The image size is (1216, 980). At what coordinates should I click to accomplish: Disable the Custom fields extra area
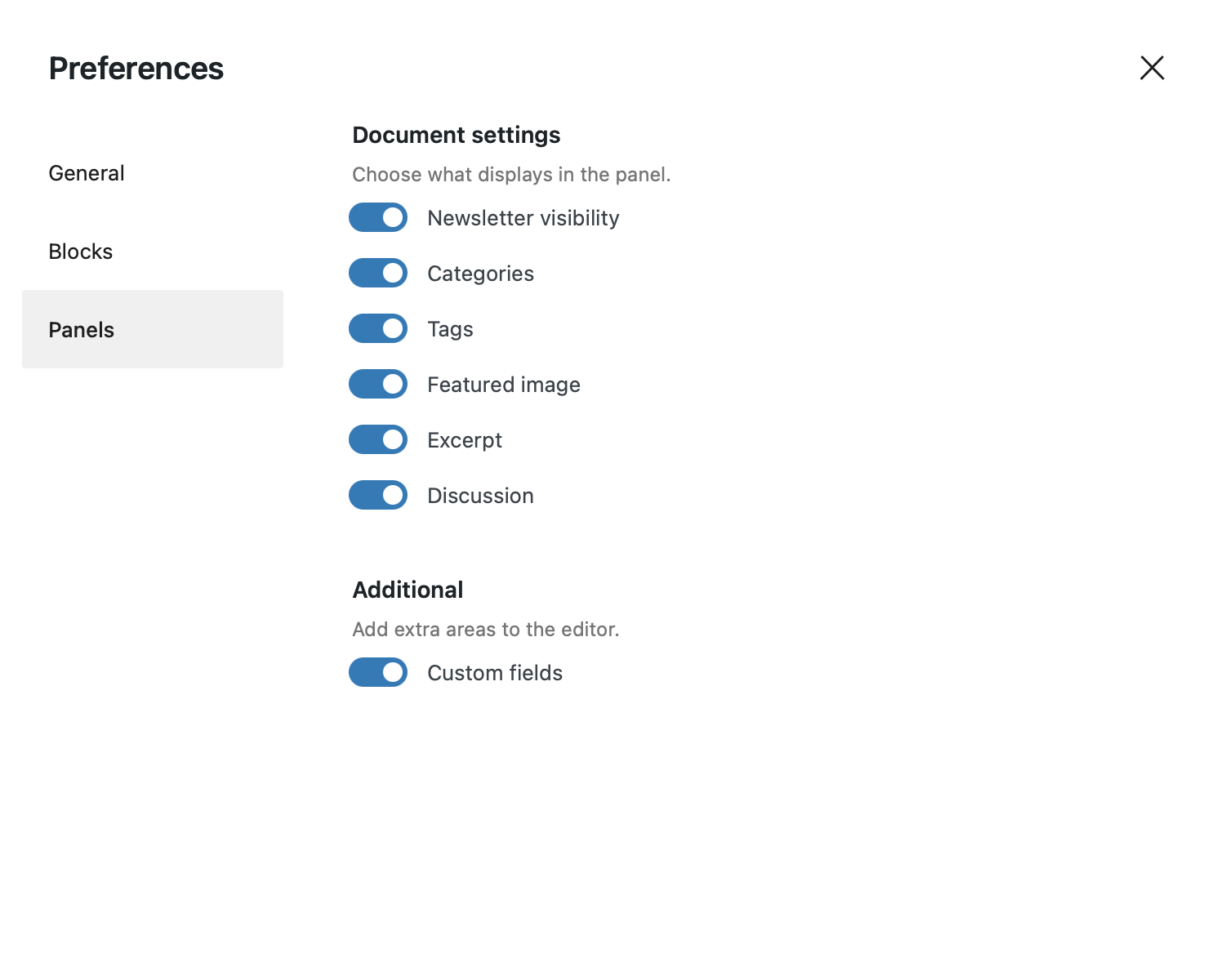pyautogui.click(x=377, y=672)
